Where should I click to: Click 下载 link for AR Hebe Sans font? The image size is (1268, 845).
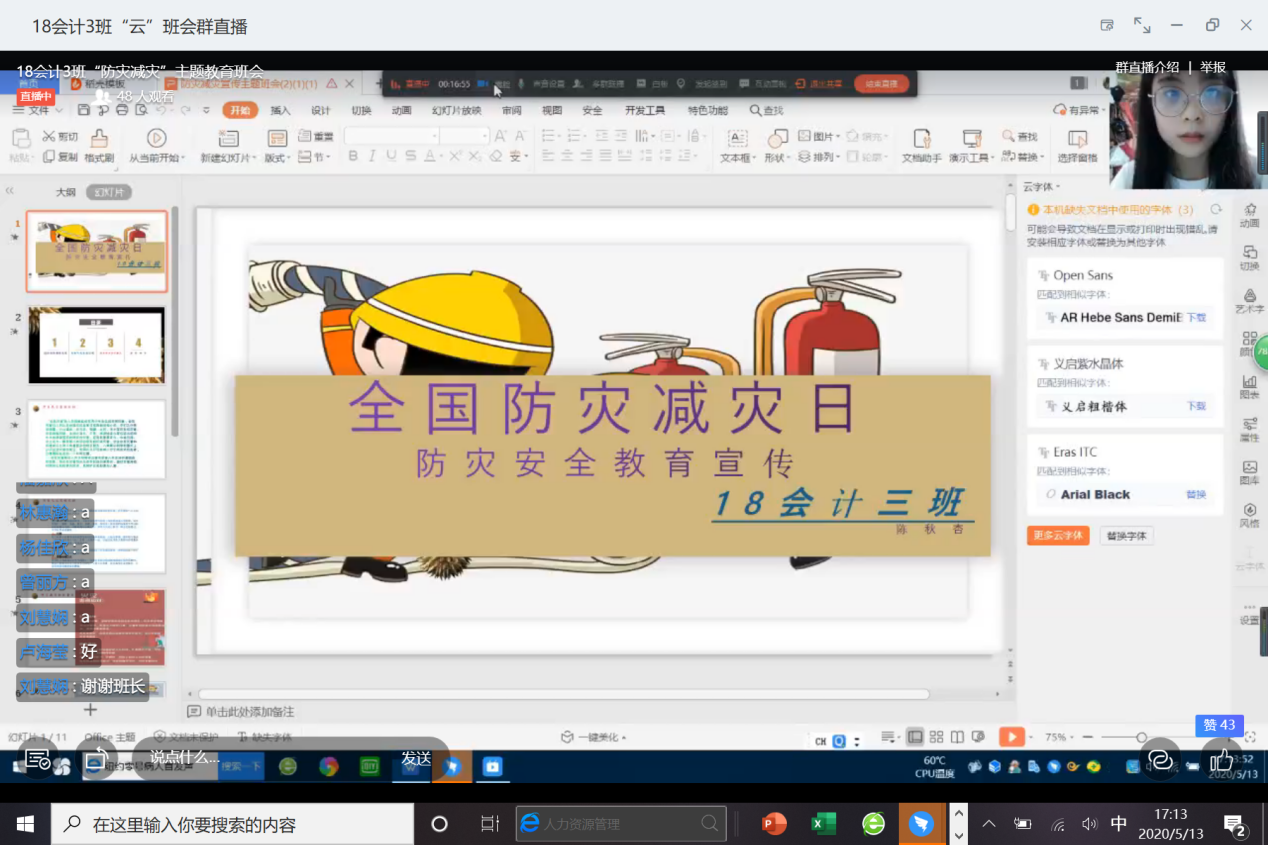1196,317
